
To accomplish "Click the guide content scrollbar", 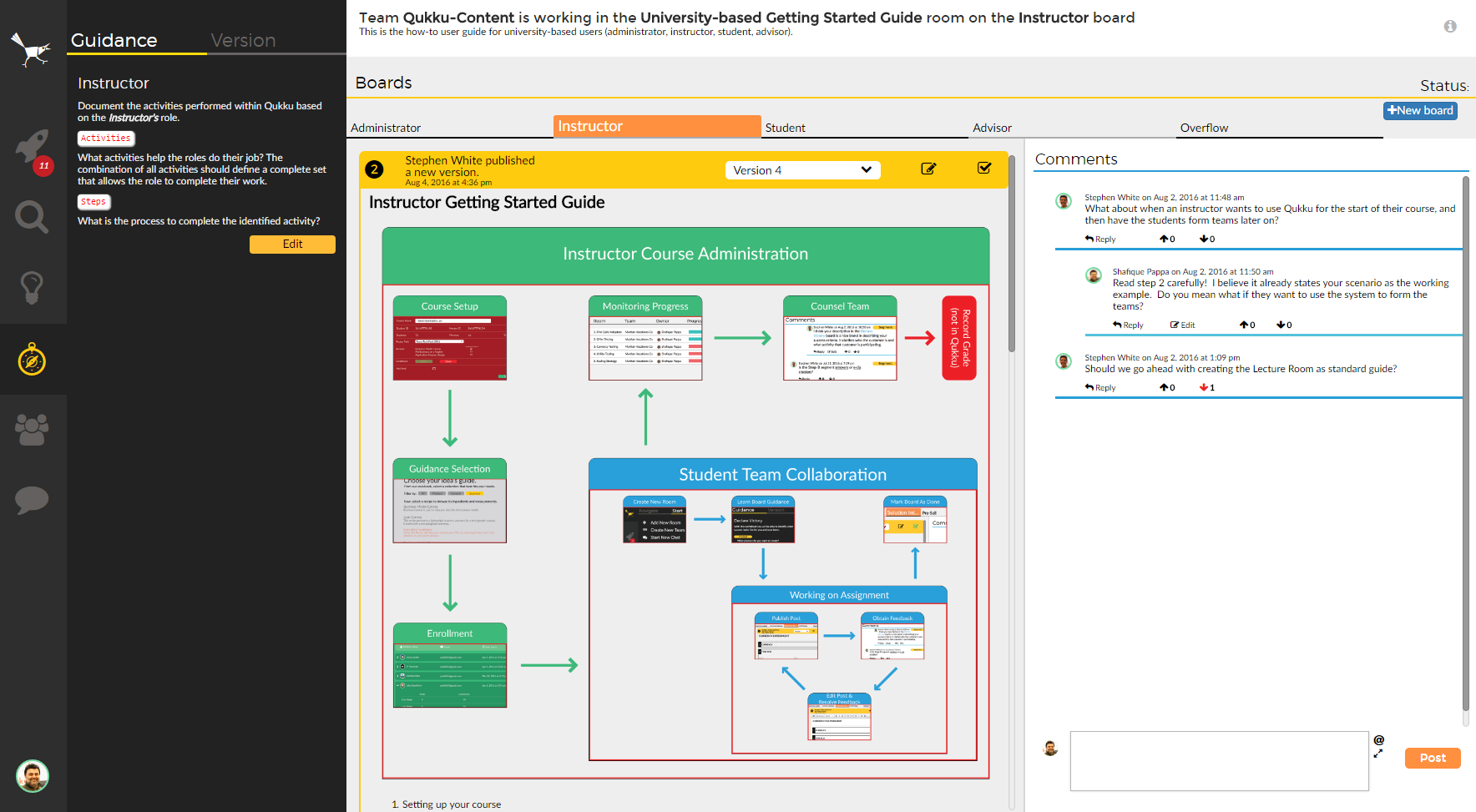I will [x=1012, y=255].
